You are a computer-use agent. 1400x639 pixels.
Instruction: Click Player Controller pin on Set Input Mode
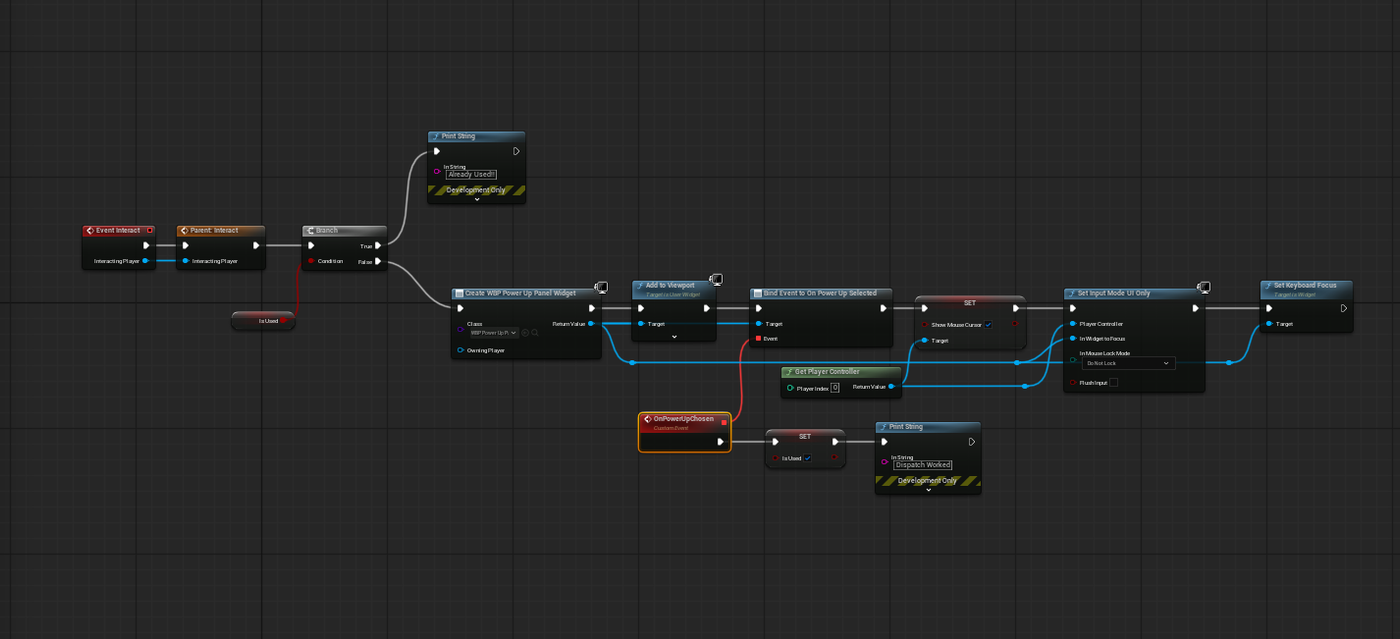1072,324
